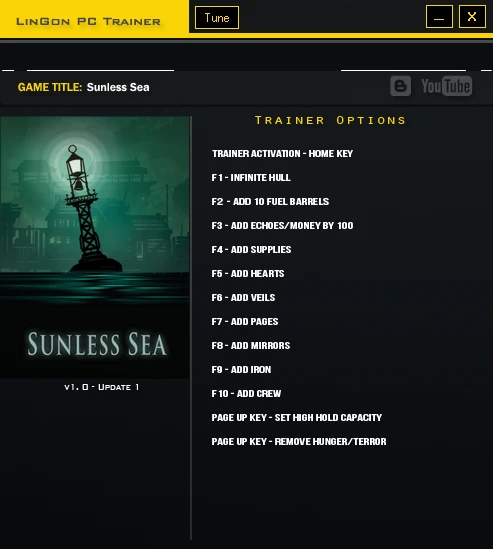This screenshot has width=493, height=549.
Task: Click the 'v1.0 - Update 1' version label
Action: point(102,387)
